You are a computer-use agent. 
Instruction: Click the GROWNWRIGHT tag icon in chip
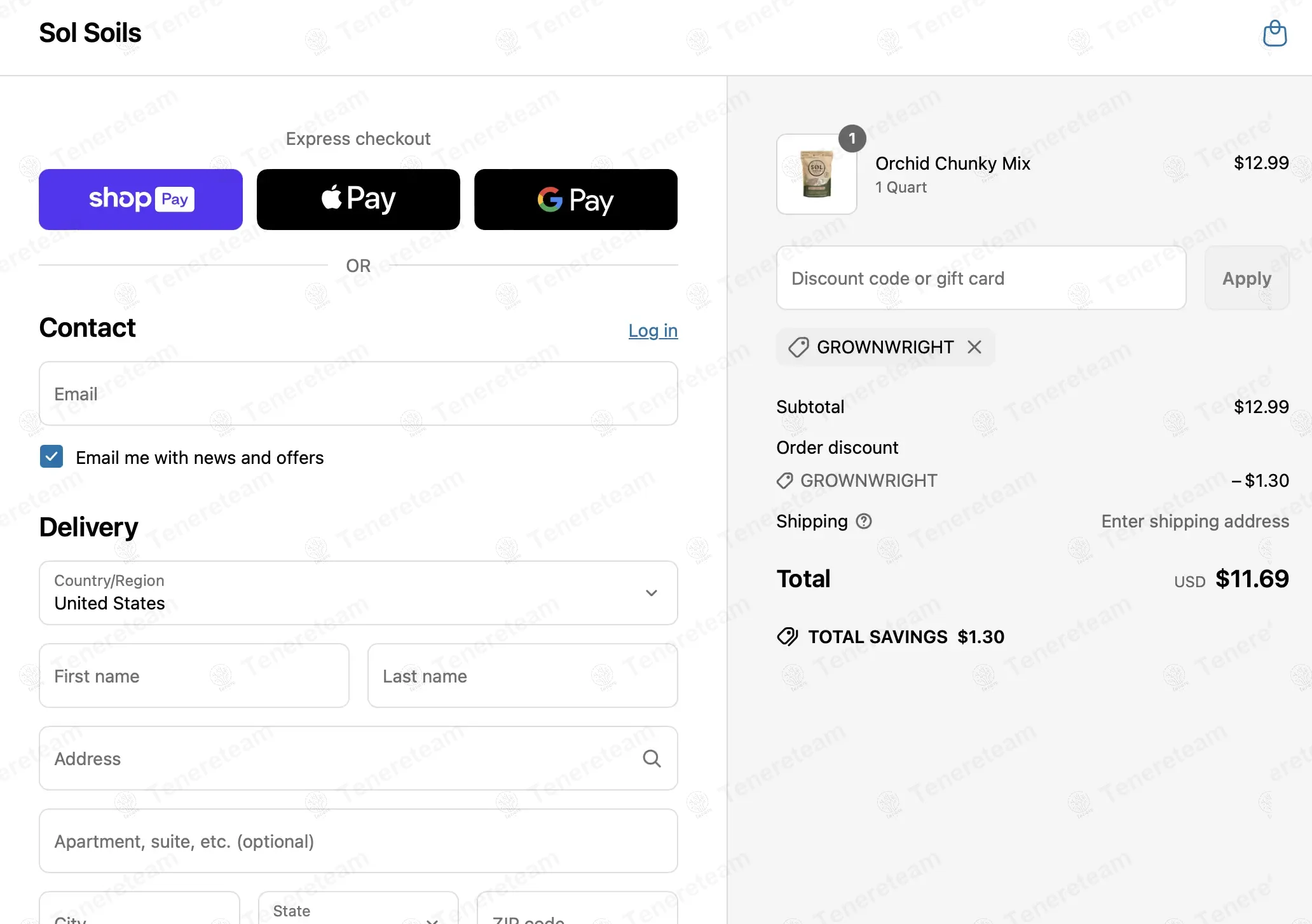pyautogui.click(x=798, y=347)
